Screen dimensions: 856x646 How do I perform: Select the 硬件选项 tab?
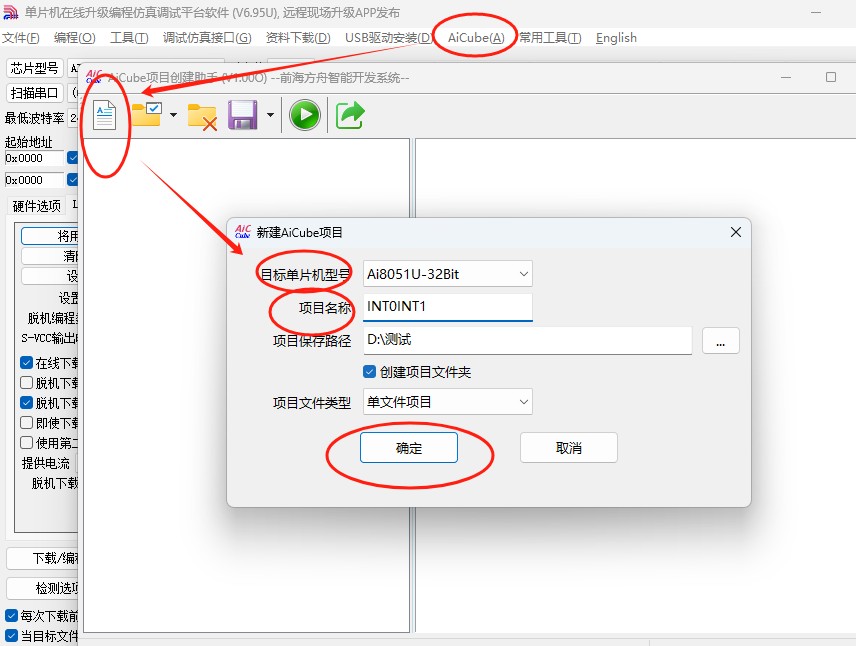coord(37,206)
